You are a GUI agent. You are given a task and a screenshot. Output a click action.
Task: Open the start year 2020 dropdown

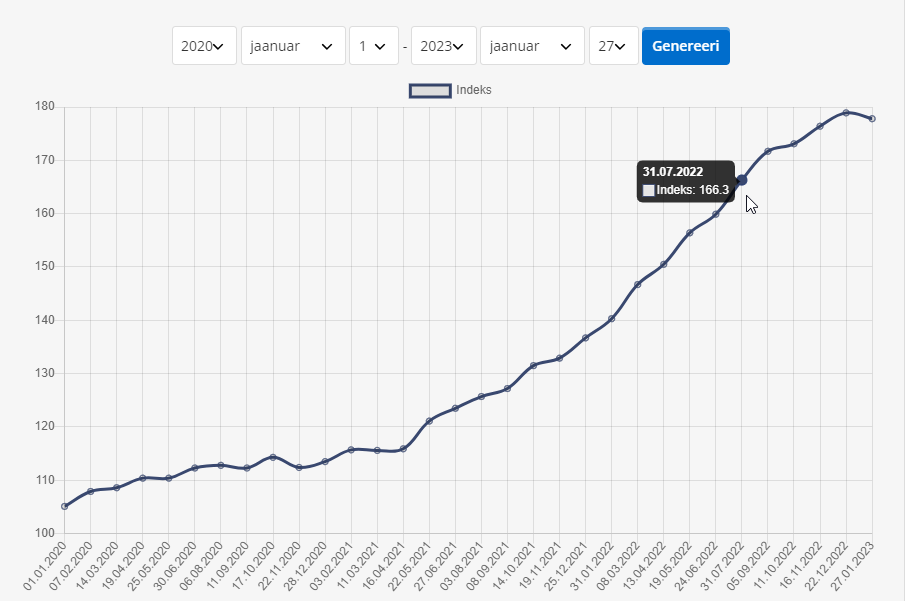[204, 46]
